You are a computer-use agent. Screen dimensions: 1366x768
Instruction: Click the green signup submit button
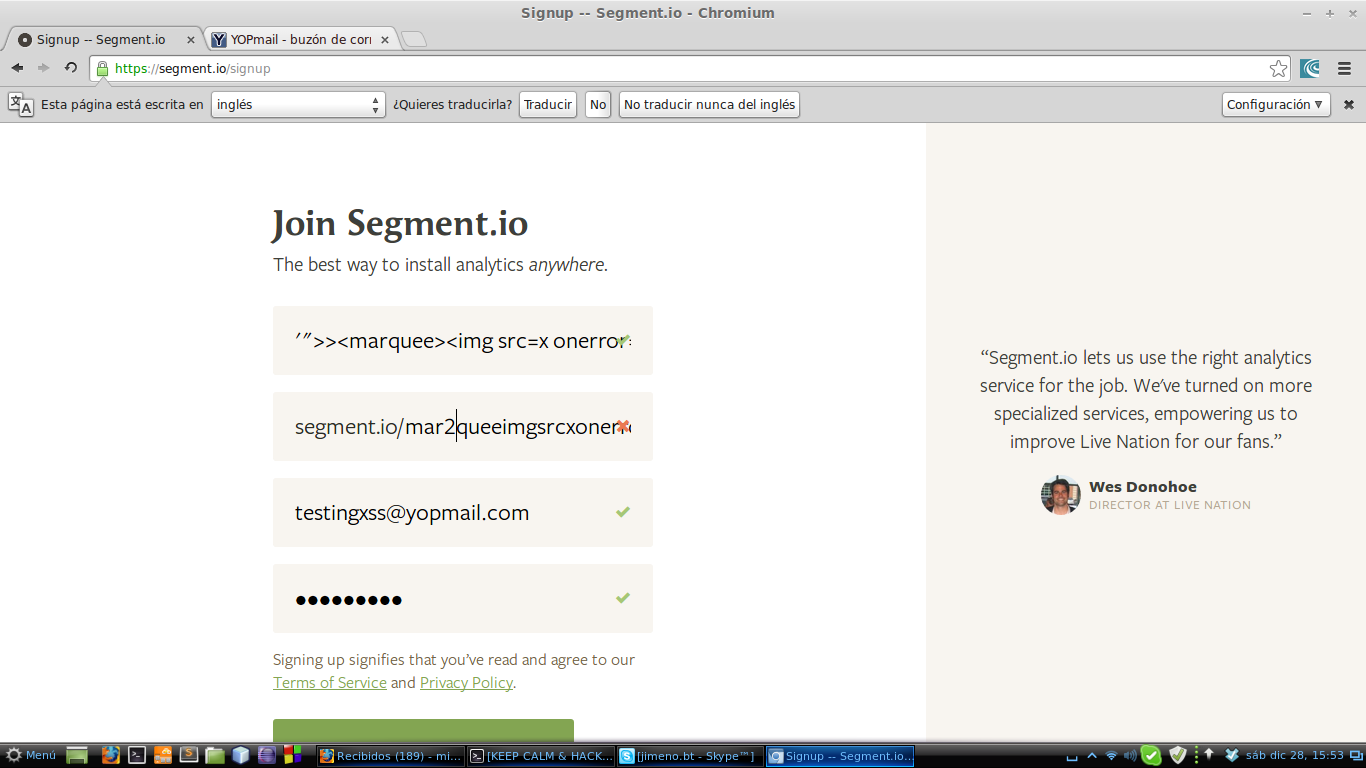point(423,731)
